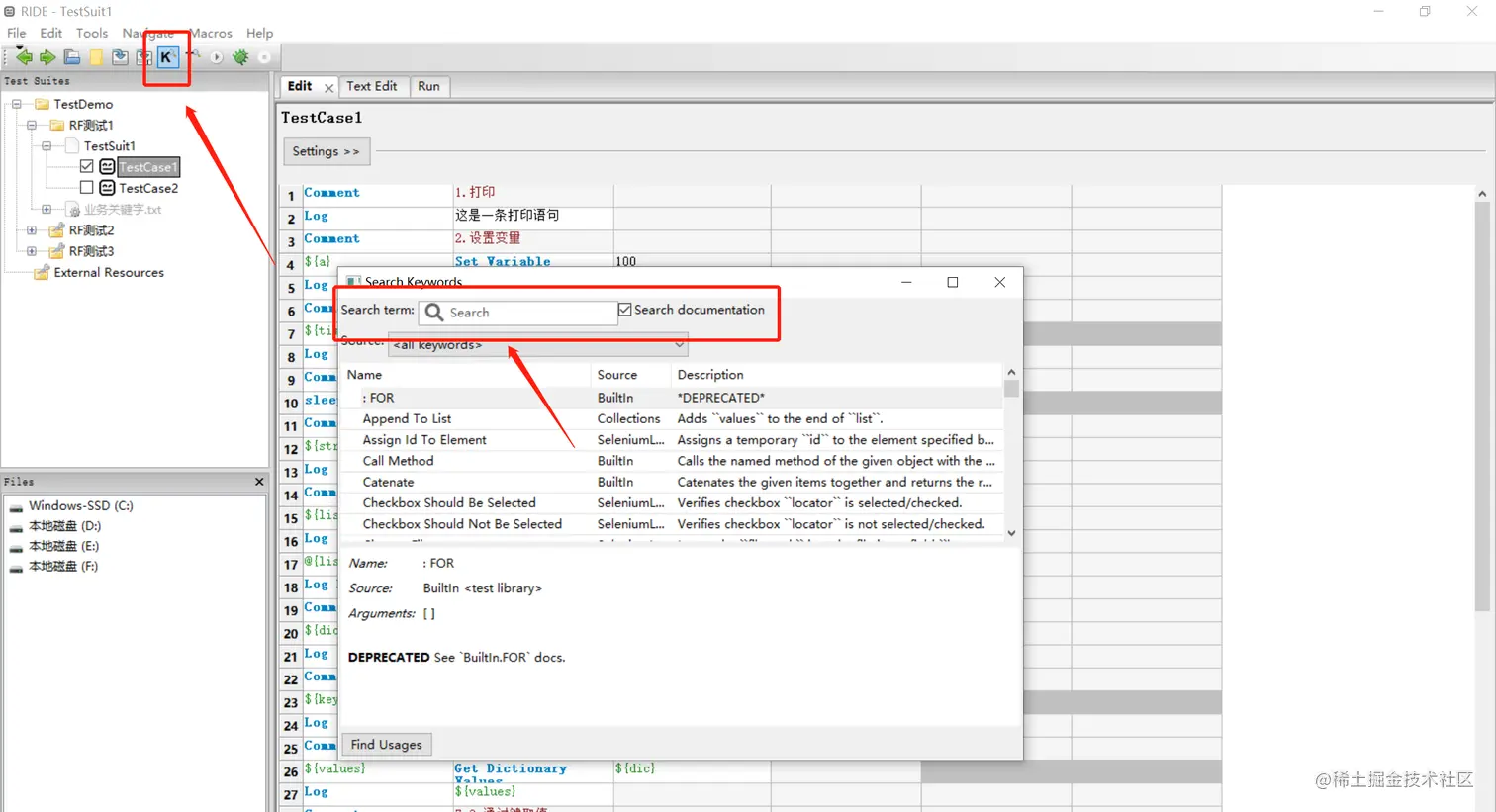Check the TestCase2 checkbox
1496x812 pixels.
tap(87, 187)
